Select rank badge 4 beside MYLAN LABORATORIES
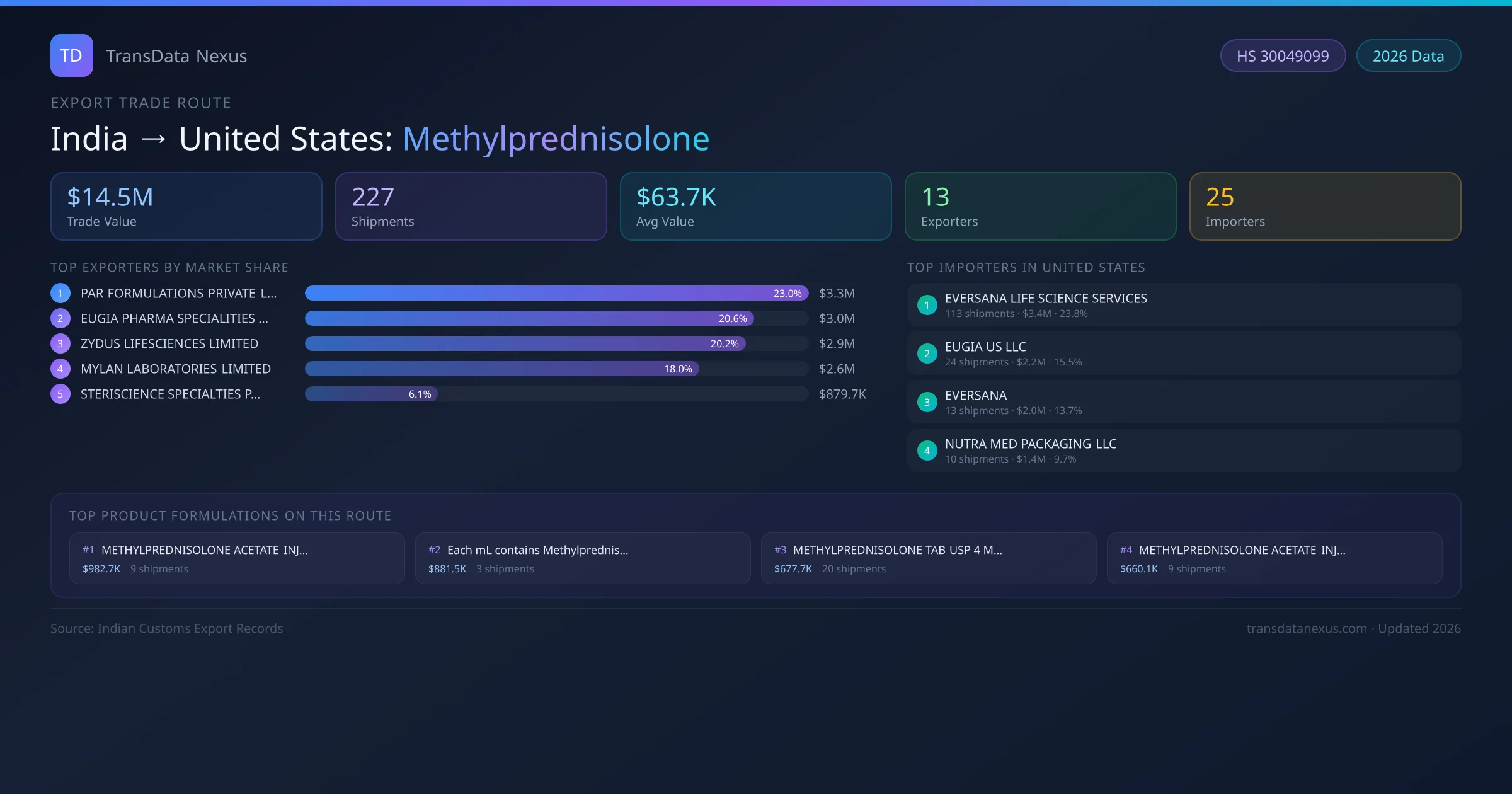 coord(60,369)
